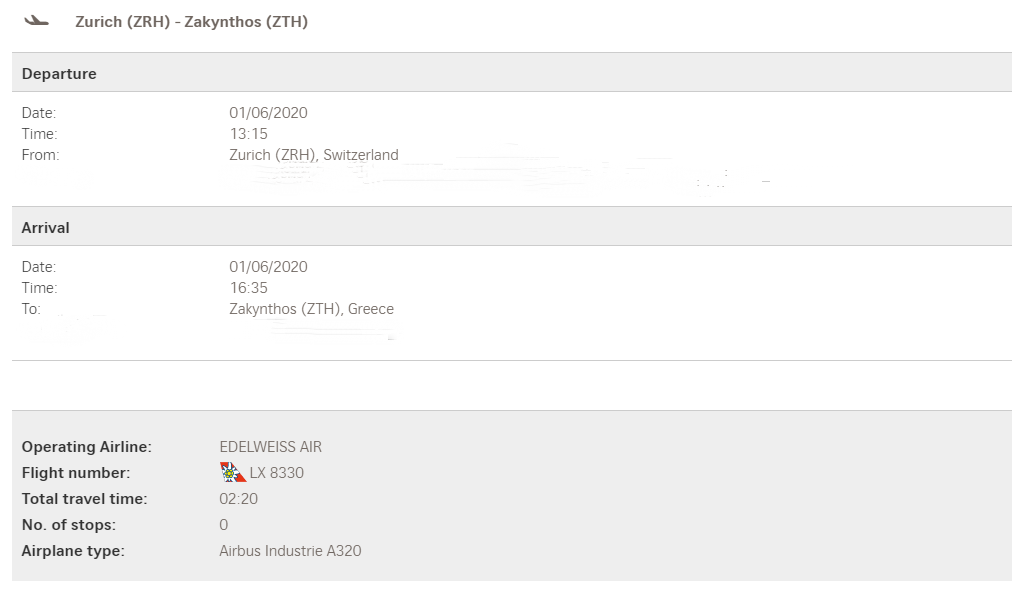Click the arrival time 16:35

248,288
